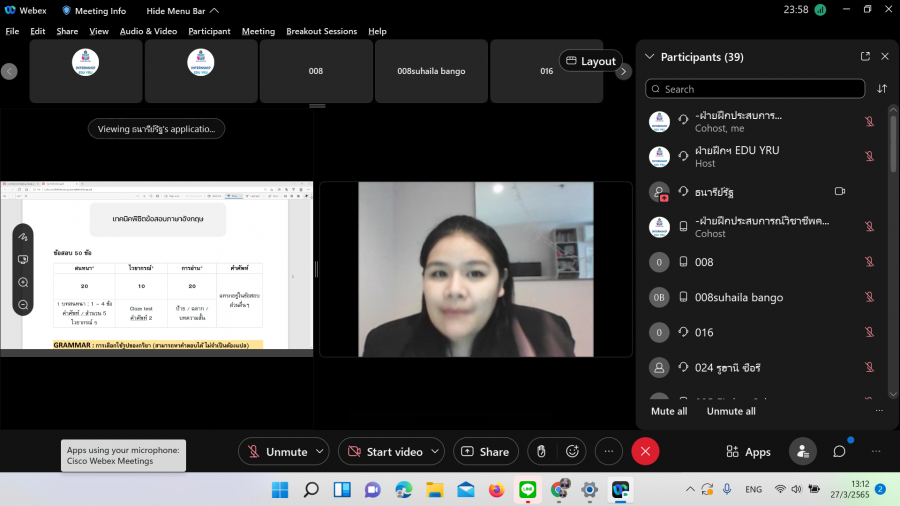Open the Breakout Sessions menu
This screenshot has width=900, height=506.
321,31
